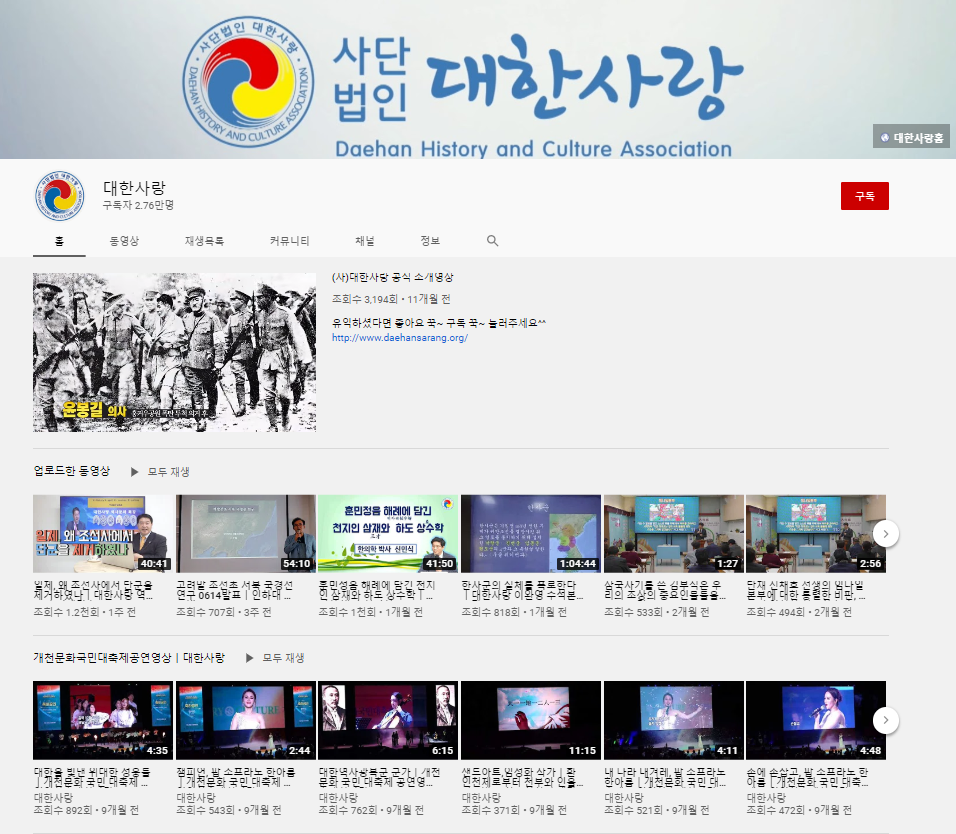Click '조회수 707회 • 3주 전' text
The image size is (956, 834).
tap(224, 611)
